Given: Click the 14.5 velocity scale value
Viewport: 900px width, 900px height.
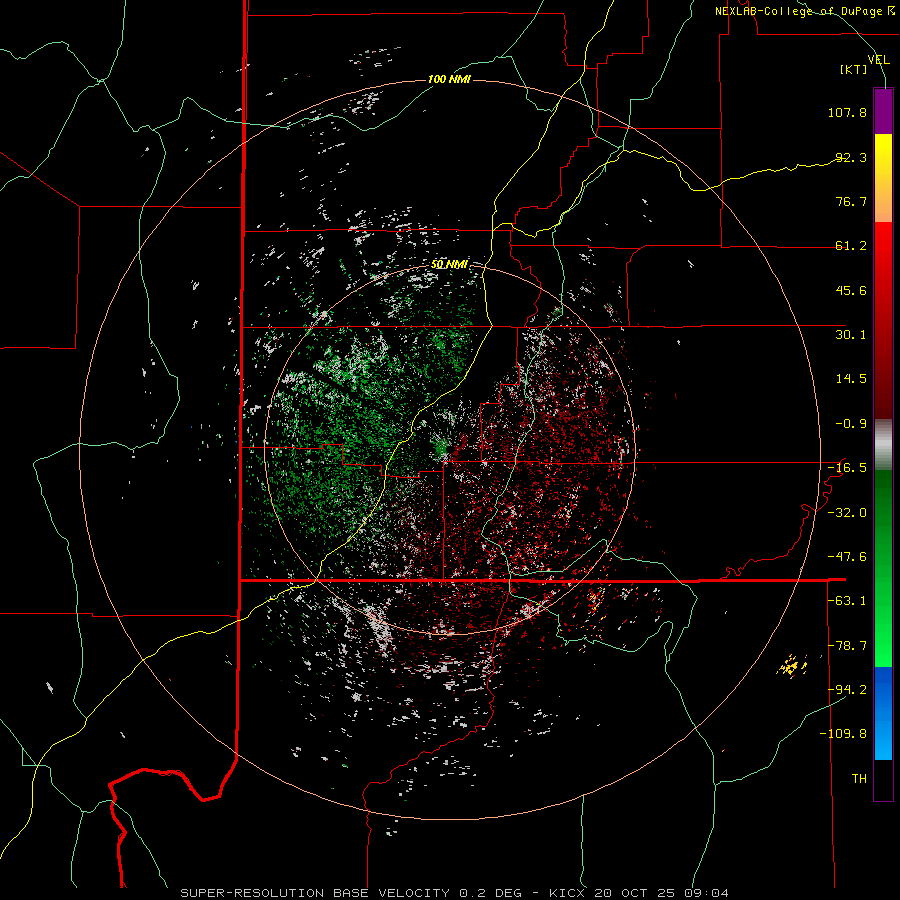Looking at the screenshot, I should click(x=851, y=379).
